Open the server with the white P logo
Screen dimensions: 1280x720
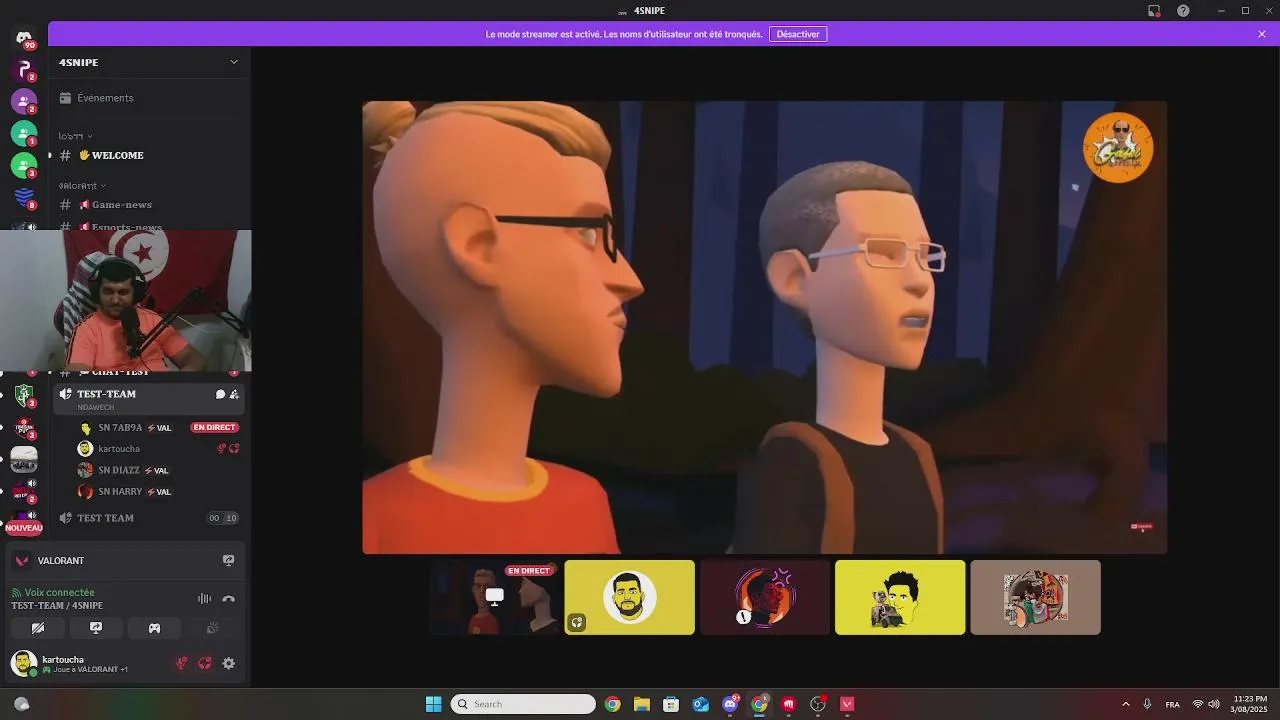tap(24, 69)
